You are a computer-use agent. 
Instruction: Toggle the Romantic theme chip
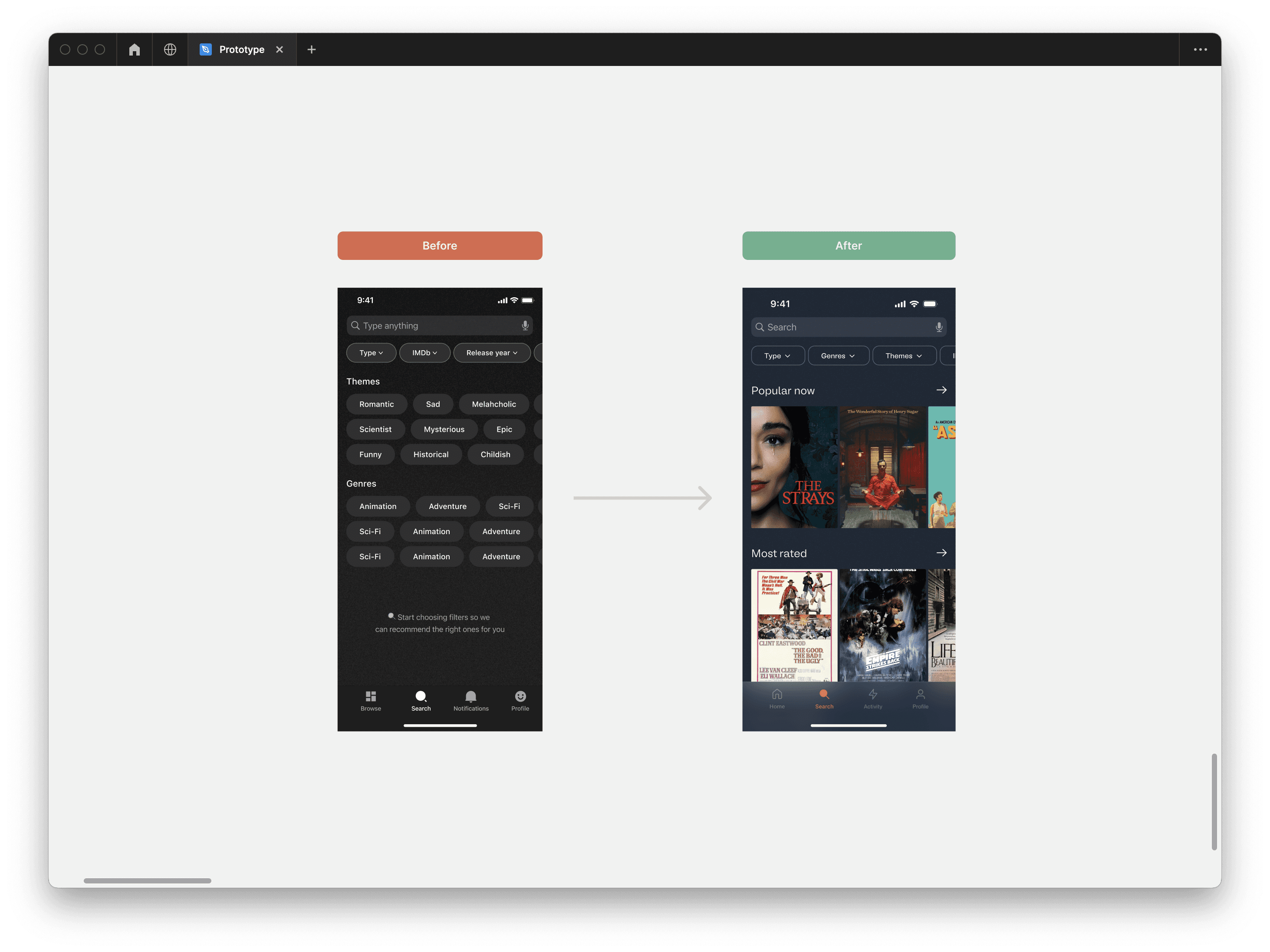click(x=377, y=404)
